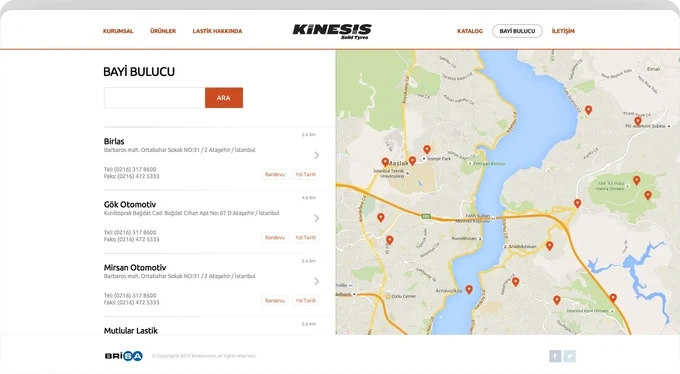Image resolution: width=680 pixels, height=374 pixels.
Task: Click Randevu button for Gök Otomotiv
Action: click(275, 237)
